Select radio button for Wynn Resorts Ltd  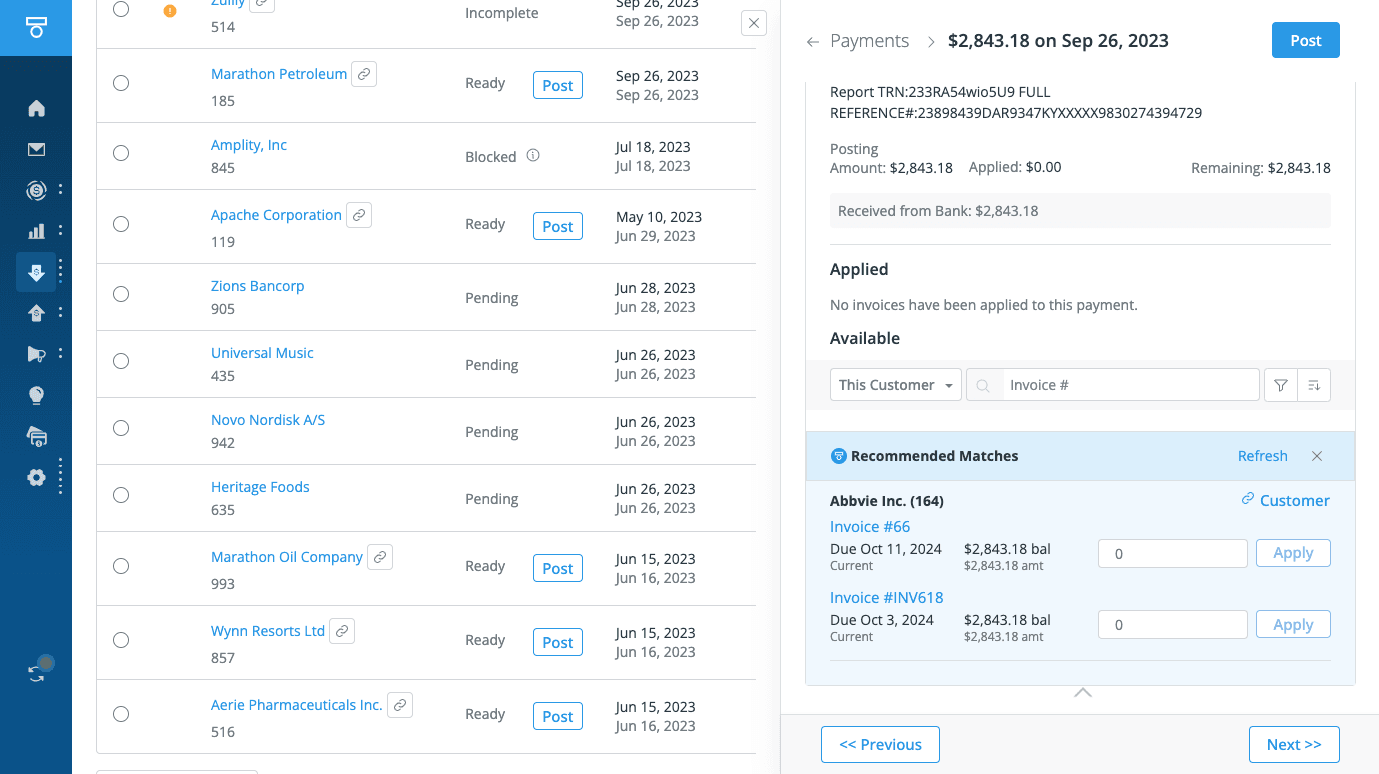121,640
